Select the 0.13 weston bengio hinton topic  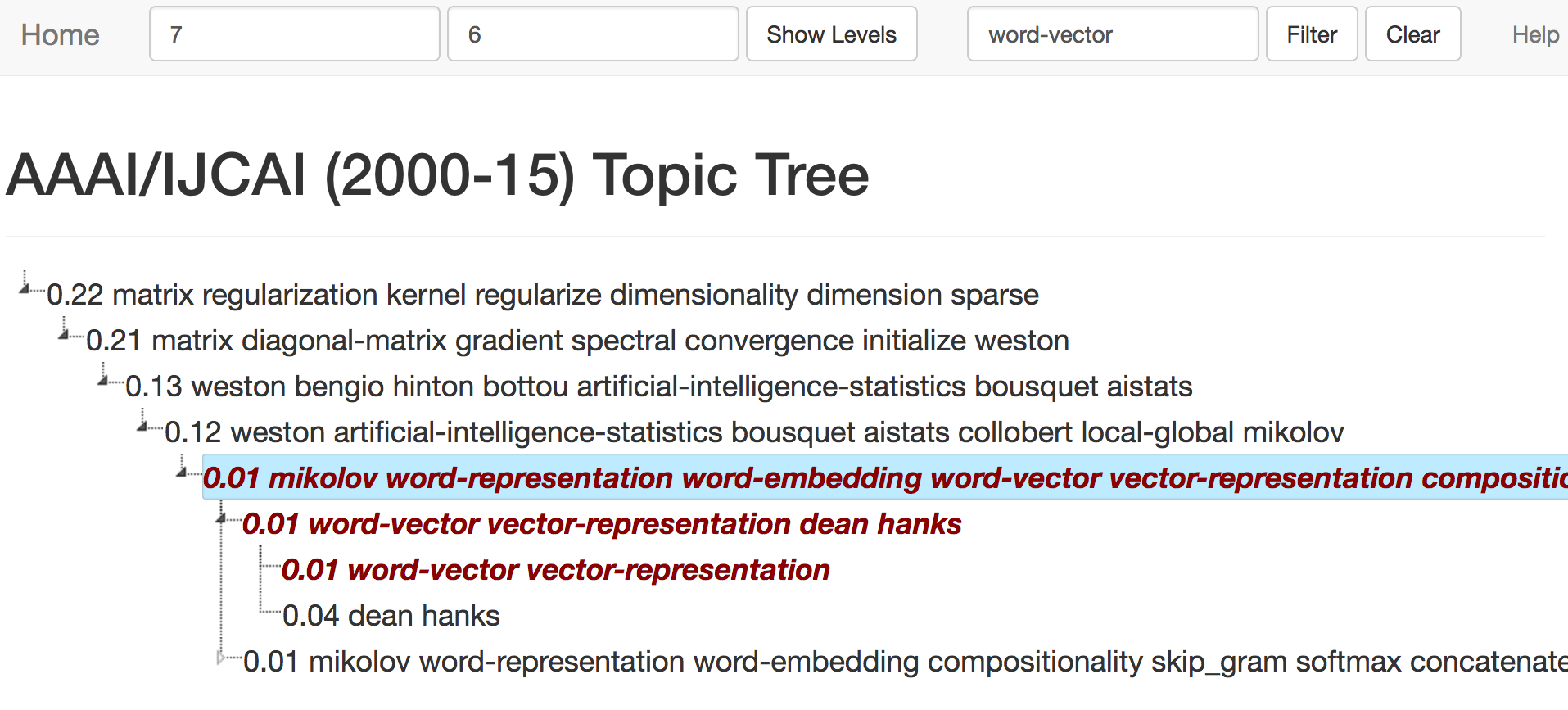point(658,387)
